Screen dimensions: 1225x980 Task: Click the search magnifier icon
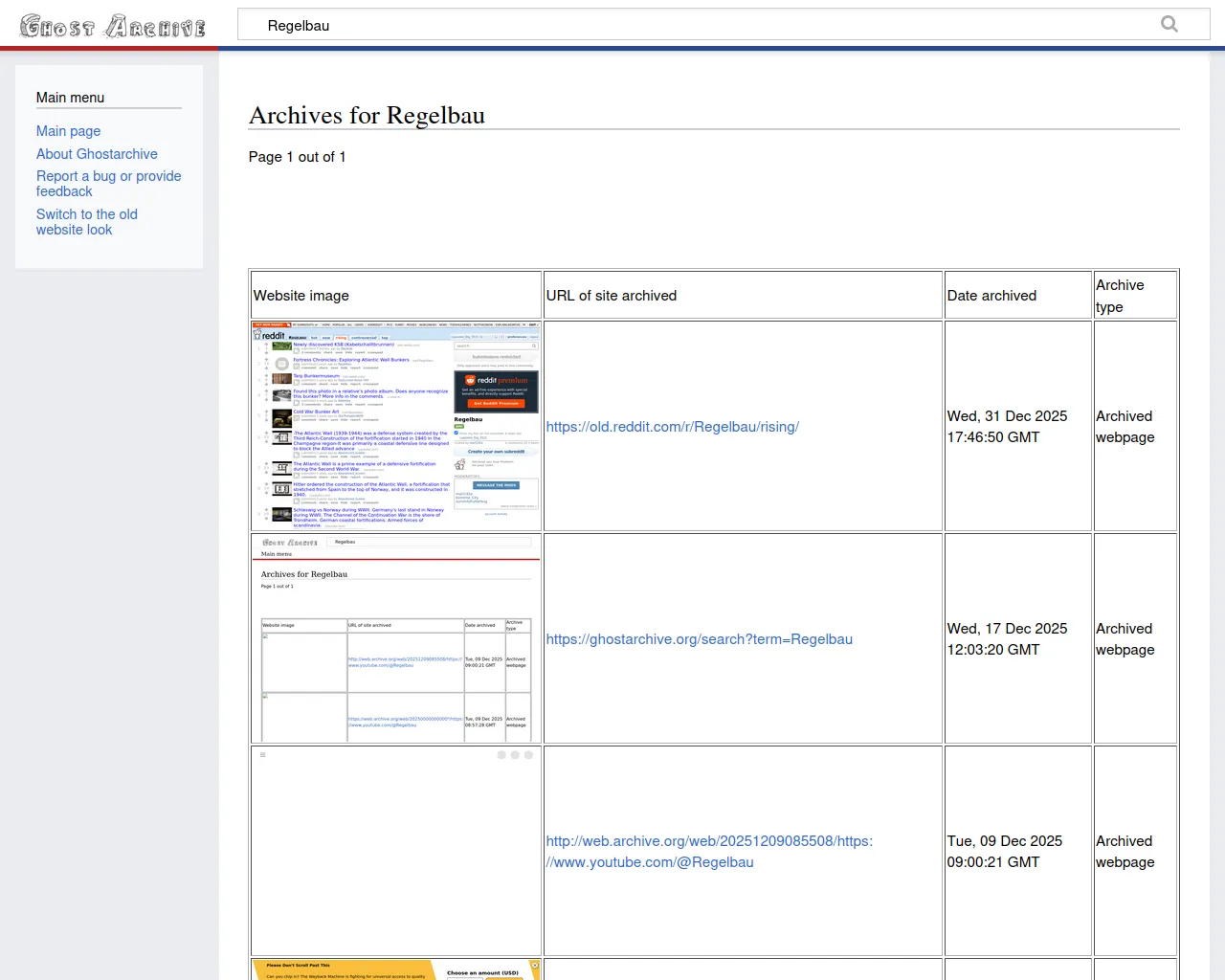click(x=1169, y=24)
